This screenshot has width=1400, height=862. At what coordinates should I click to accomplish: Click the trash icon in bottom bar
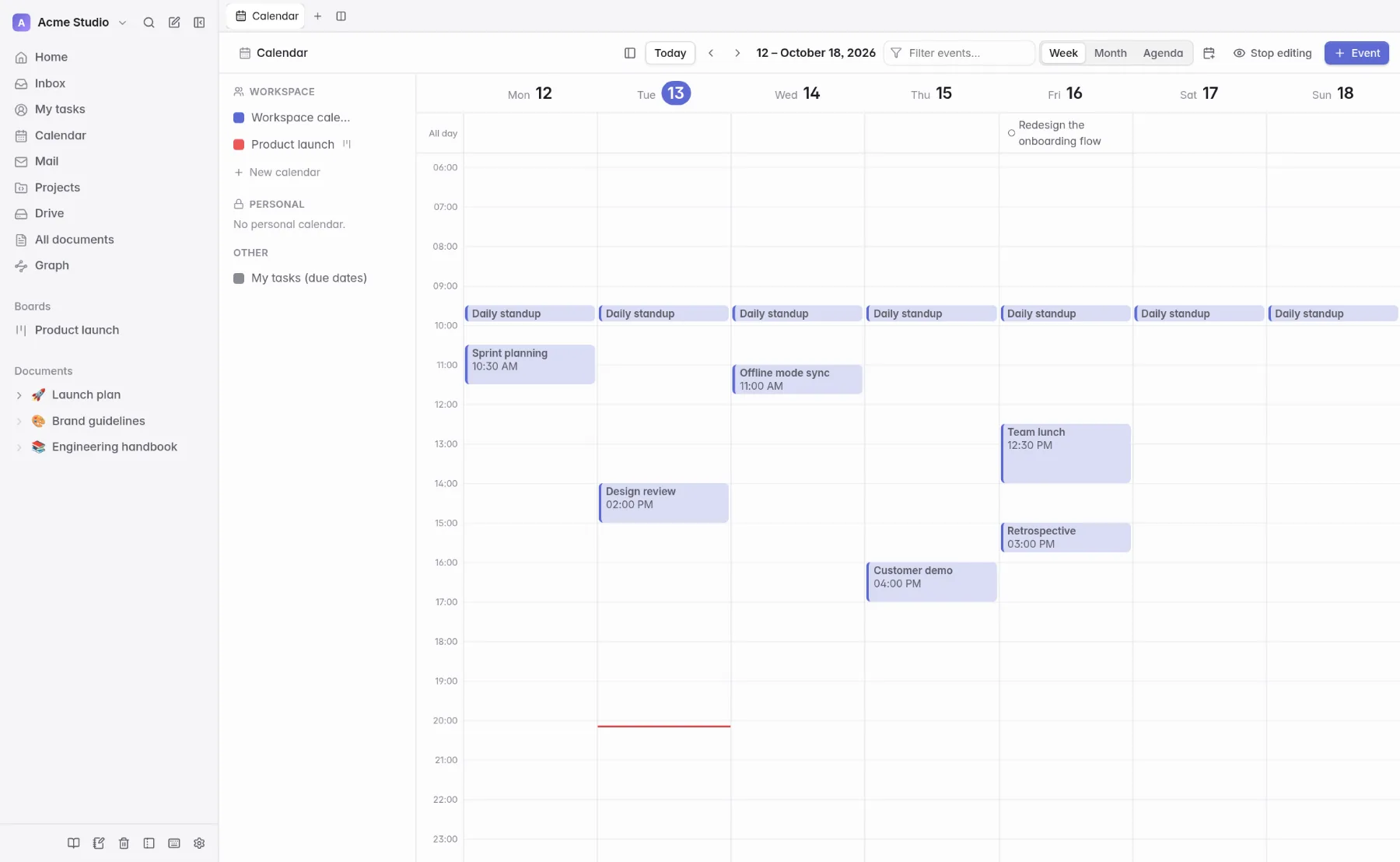coord(124,843)
